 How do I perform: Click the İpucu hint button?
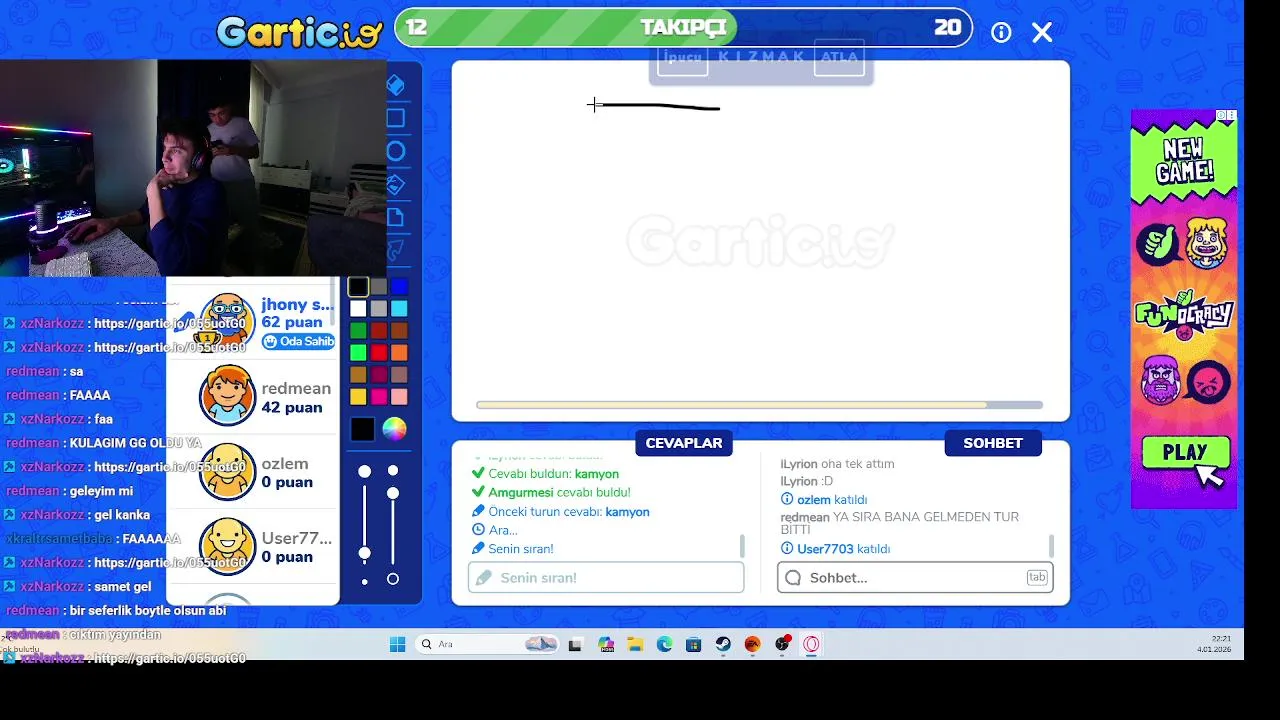[x=683, y=57]
